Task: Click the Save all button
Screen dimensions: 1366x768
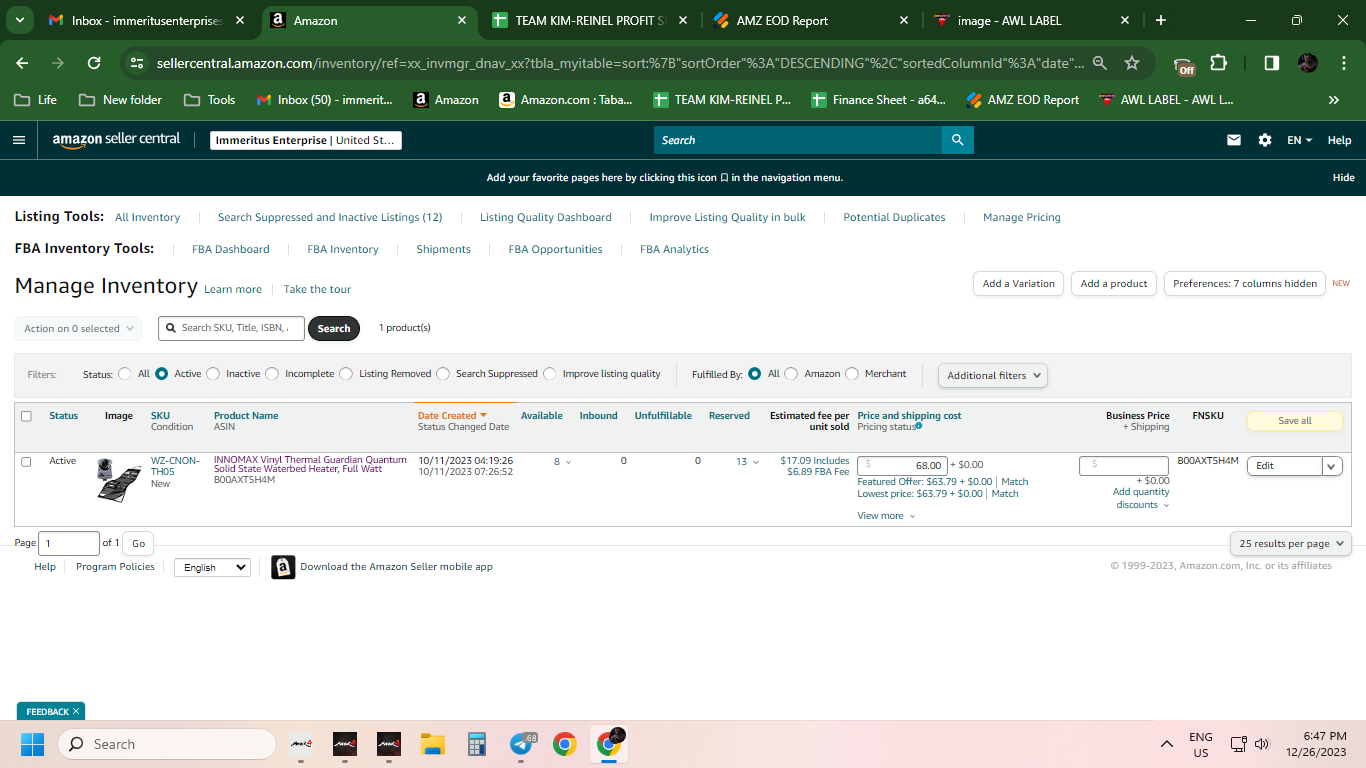Action: pos(1295,421)
